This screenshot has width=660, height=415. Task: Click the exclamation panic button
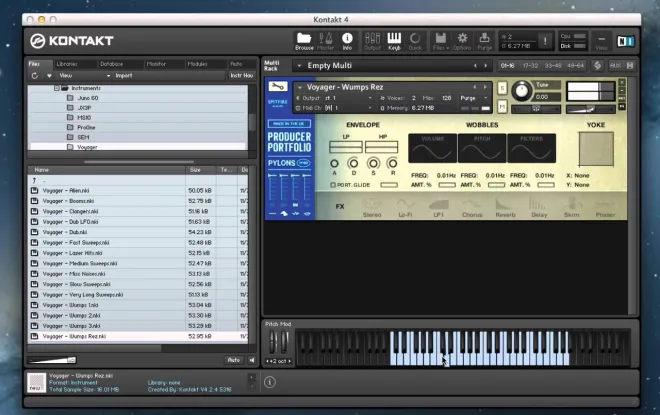click(545, 41)
